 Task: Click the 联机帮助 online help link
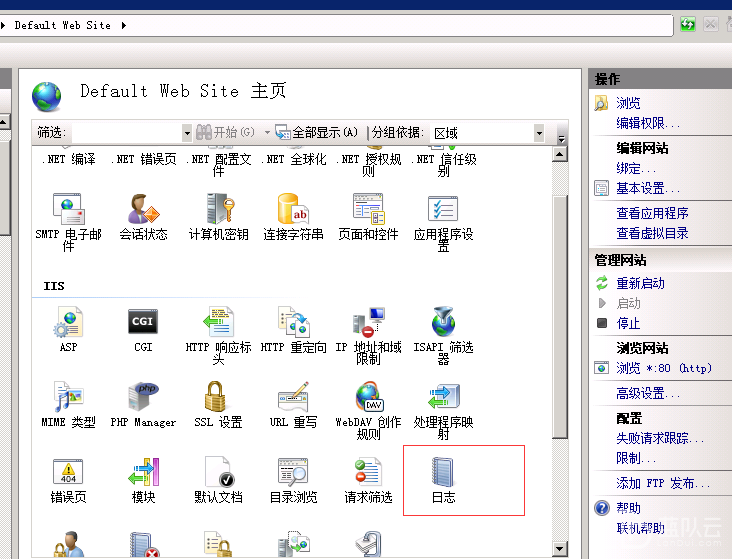coord(640,528)
